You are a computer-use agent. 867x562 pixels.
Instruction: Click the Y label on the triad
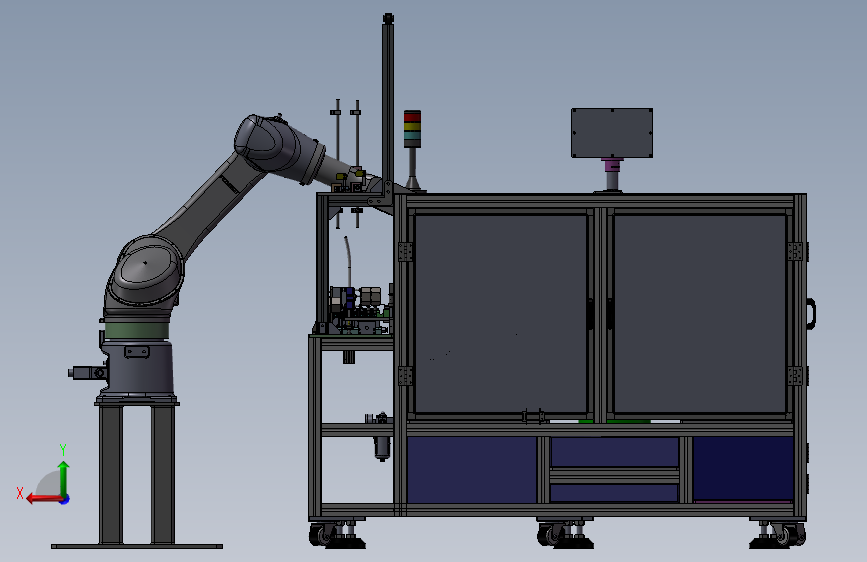tap(63, 449)
